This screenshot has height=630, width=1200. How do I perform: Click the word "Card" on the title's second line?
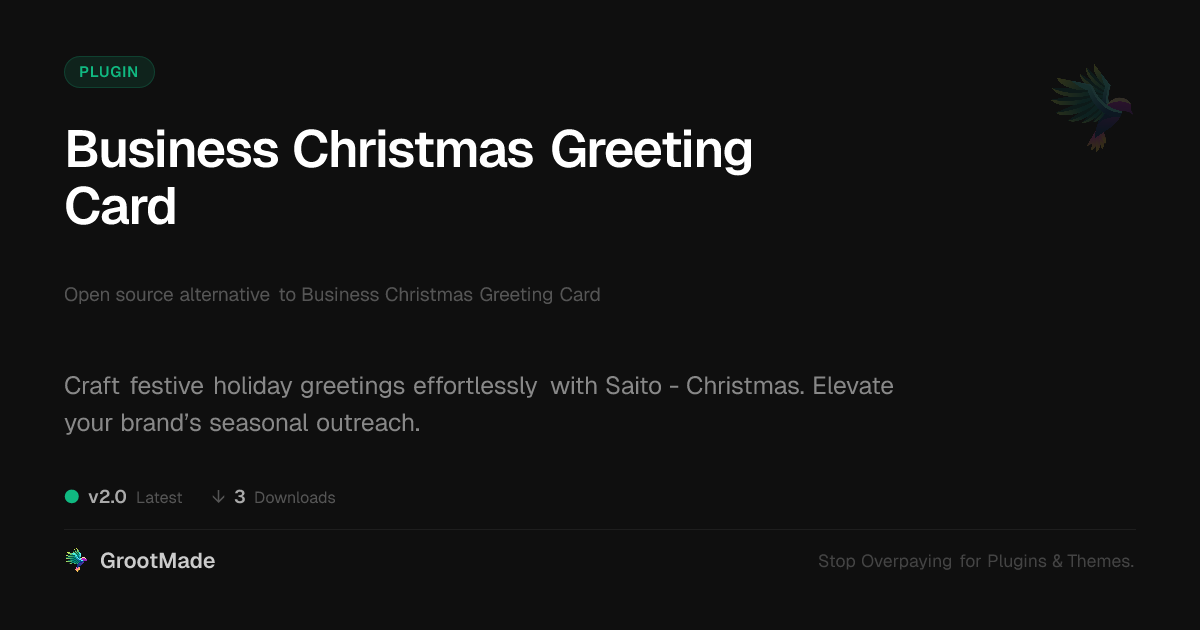click(121, 207)
